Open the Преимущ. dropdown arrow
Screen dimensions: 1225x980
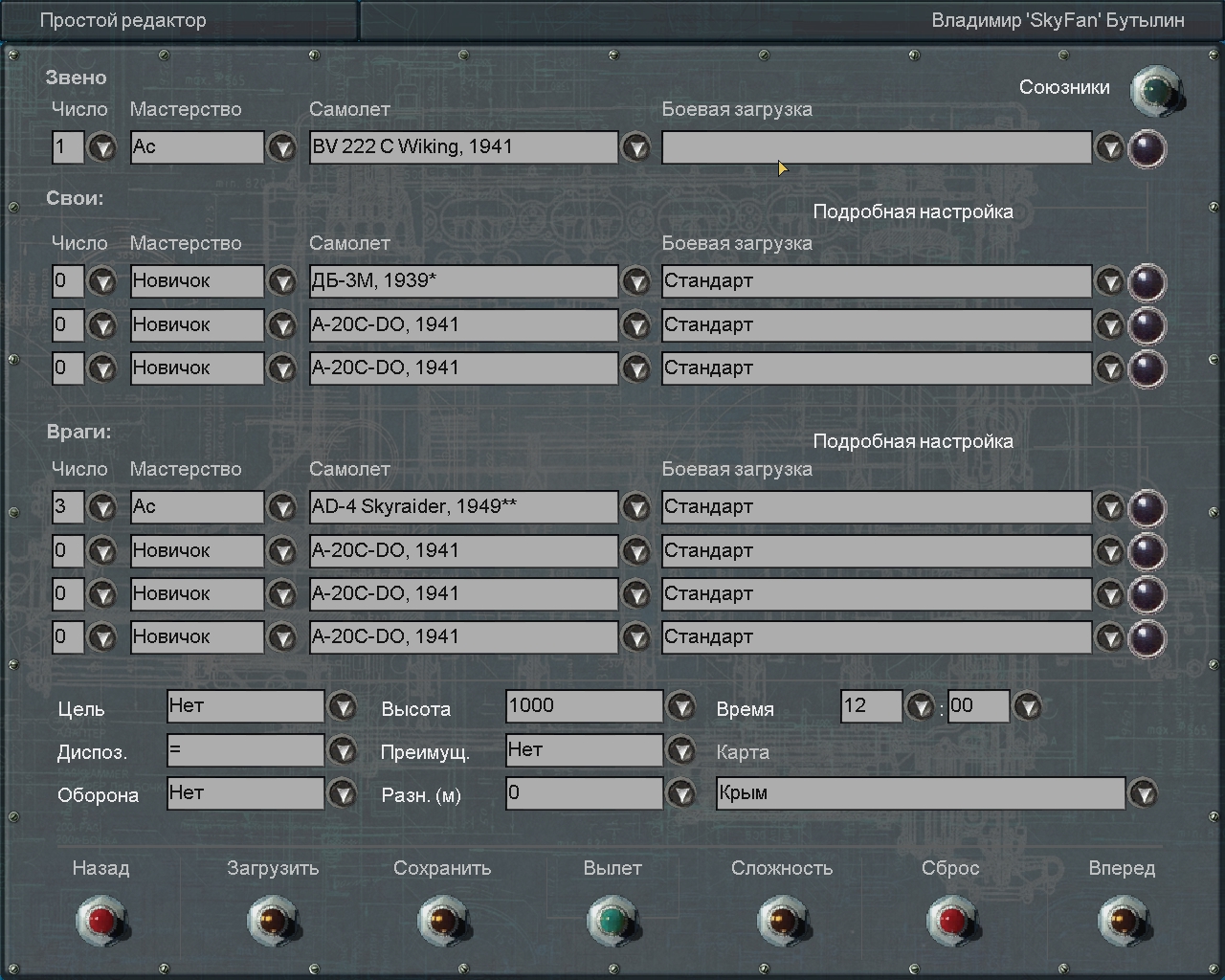680,751
